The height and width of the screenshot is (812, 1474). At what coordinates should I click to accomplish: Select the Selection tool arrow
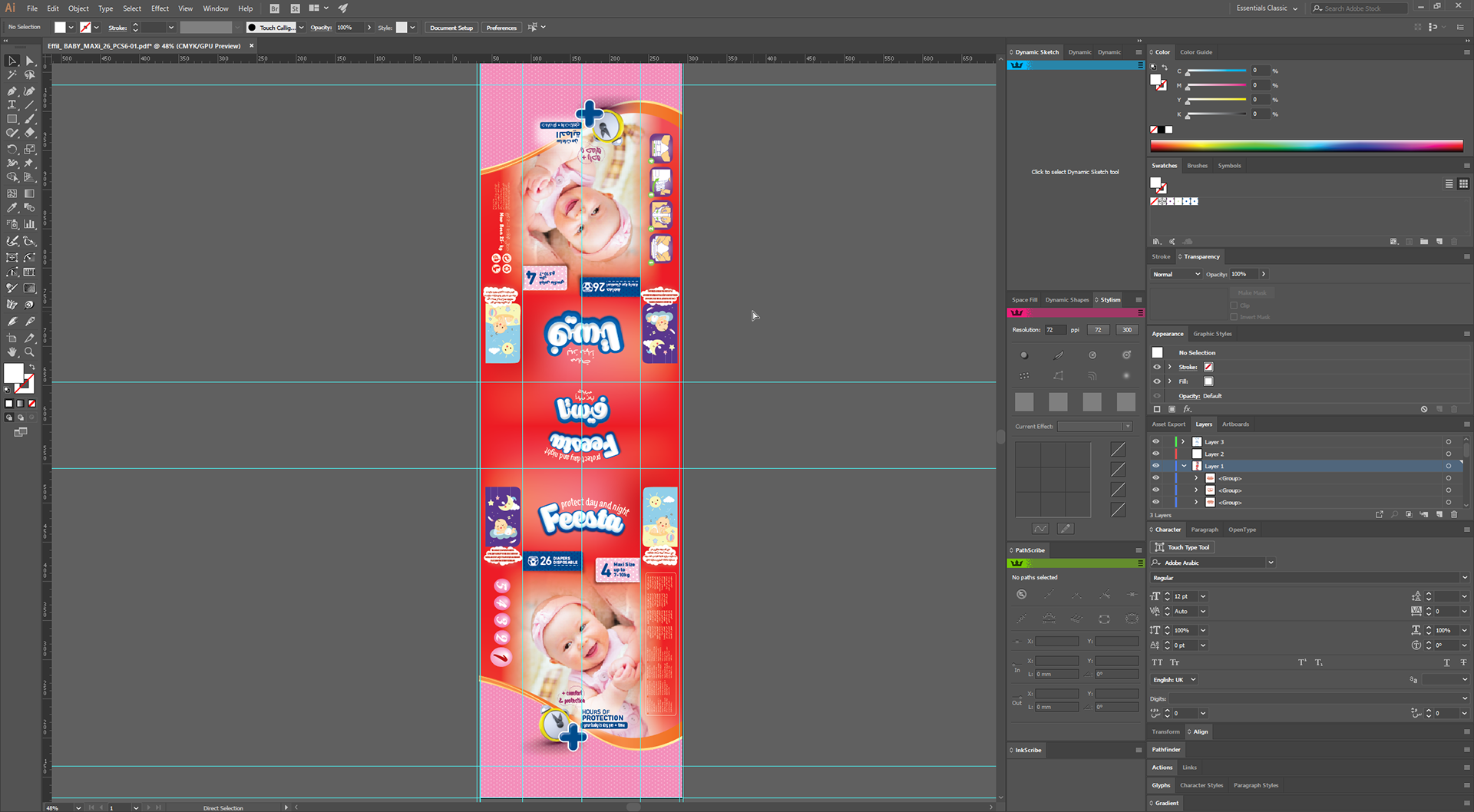click(12, 61)
